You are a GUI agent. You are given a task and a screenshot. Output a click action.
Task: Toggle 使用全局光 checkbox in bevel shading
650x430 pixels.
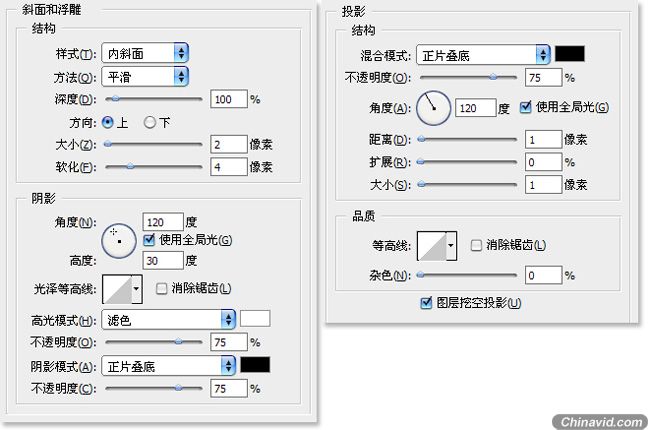point(150,240)
